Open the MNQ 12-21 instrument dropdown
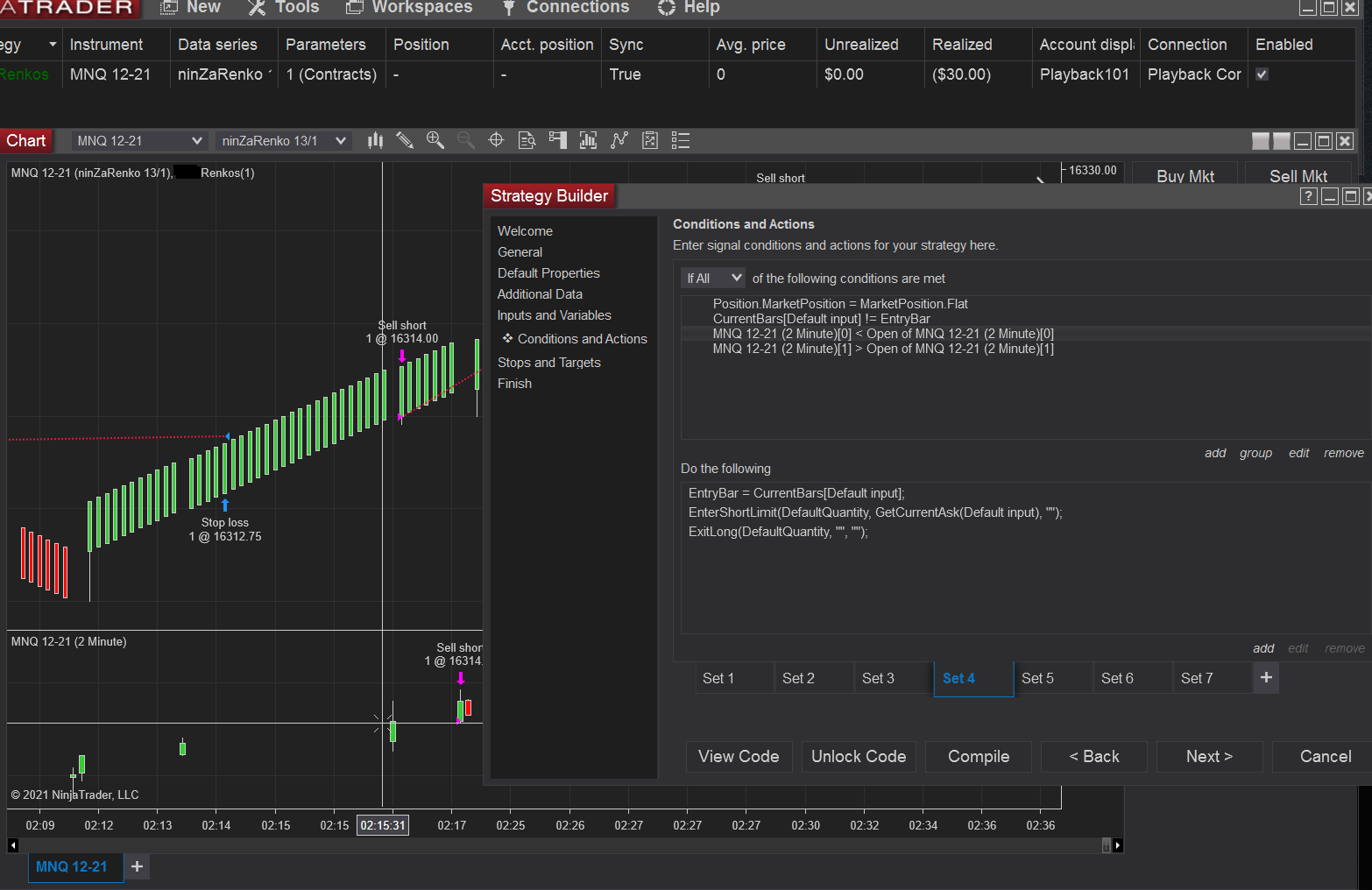Viewport: 1372px width, 890px height. (x=139, y=141)
